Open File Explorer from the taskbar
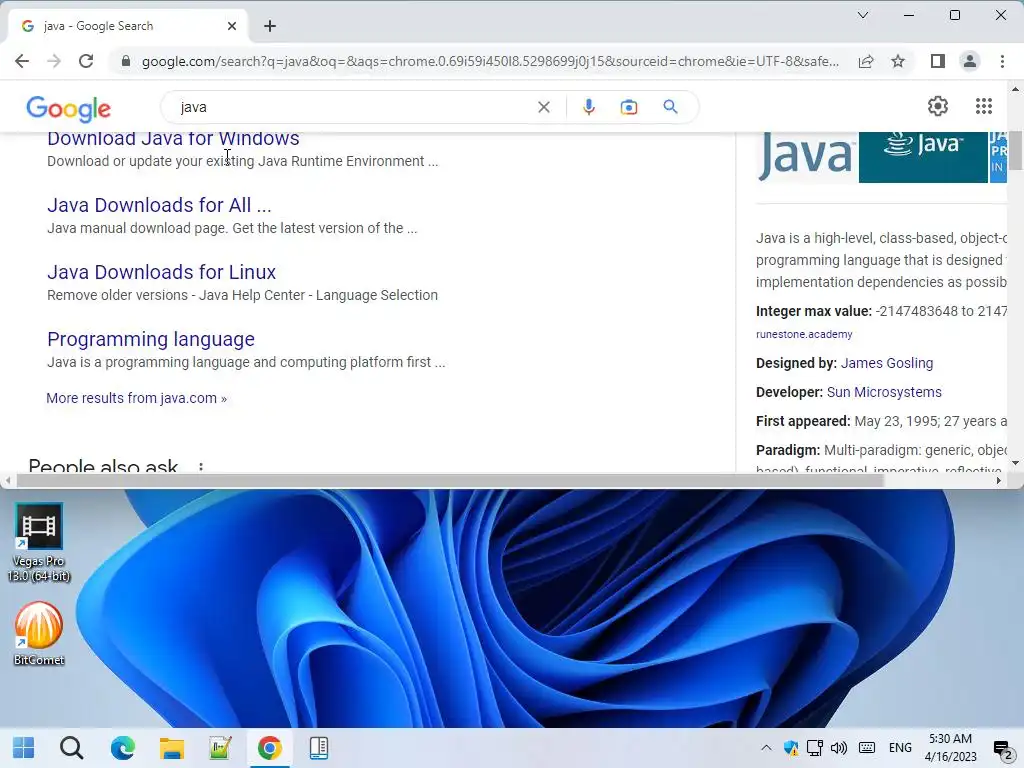This screenshot has width=1024, height=768. (x=172, y=748)
